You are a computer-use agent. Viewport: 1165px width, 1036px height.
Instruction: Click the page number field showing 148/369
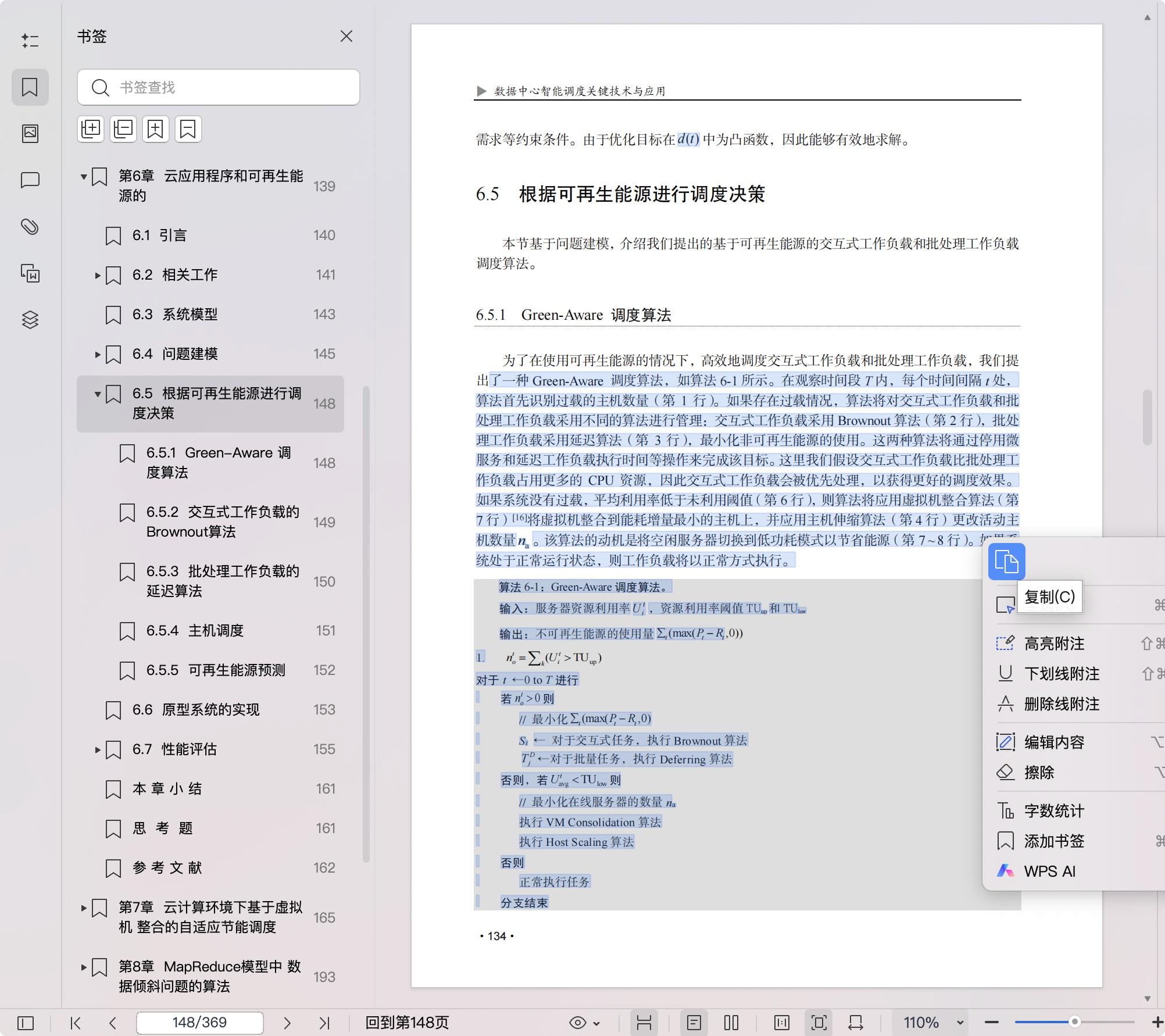click(x=199, y=1022)
